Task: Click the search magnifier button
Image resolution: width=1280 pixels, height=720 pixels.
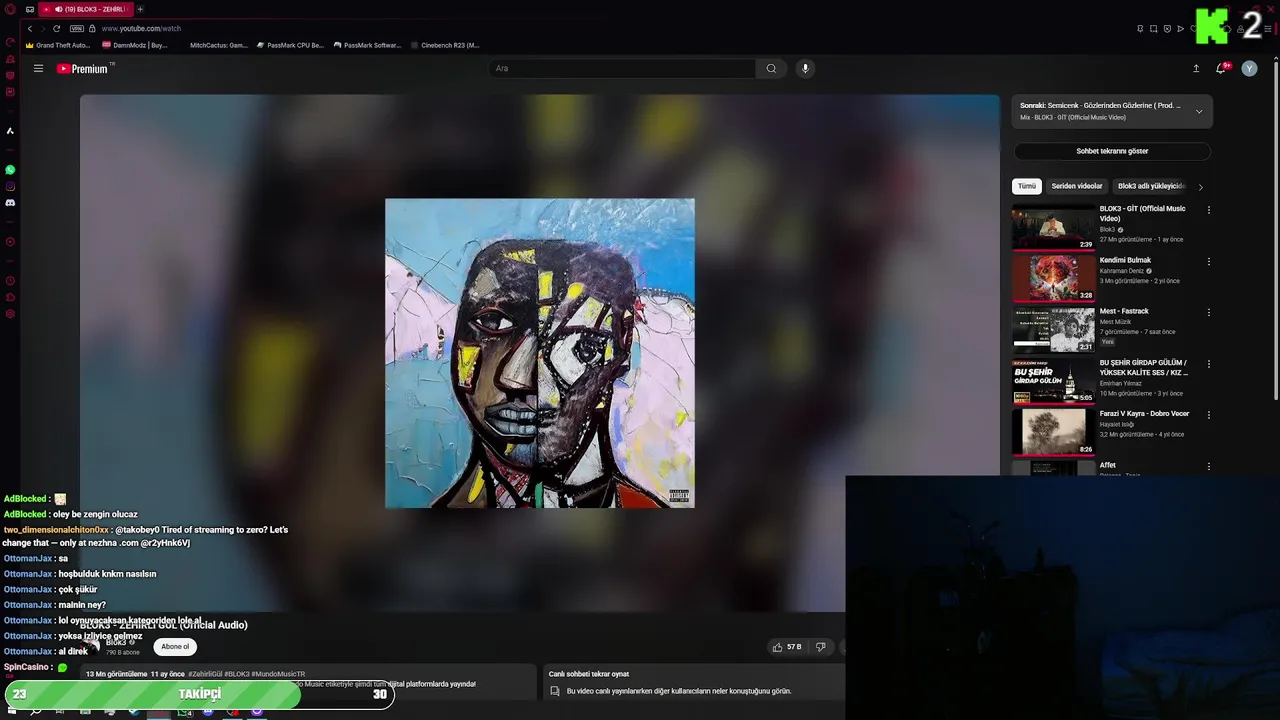Action: coord(771,69)
